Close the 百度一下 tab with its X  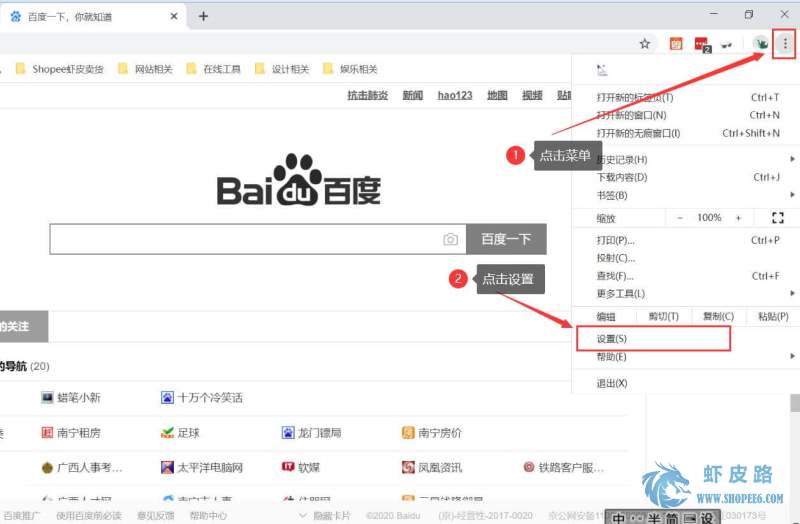coord(173,16)
